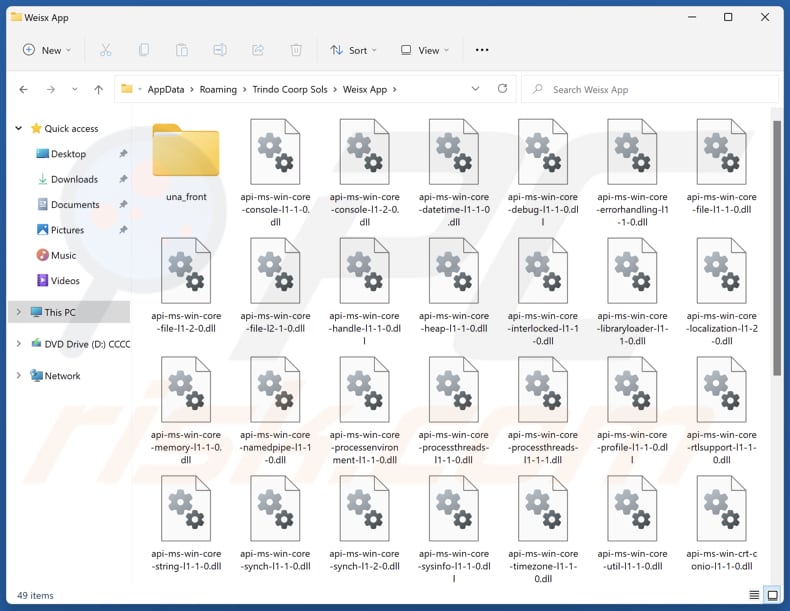The width and height of the screenshot is (790, 611).
Task: Click Weisx App breadcrumb segment
Action: tap(365, 90)
